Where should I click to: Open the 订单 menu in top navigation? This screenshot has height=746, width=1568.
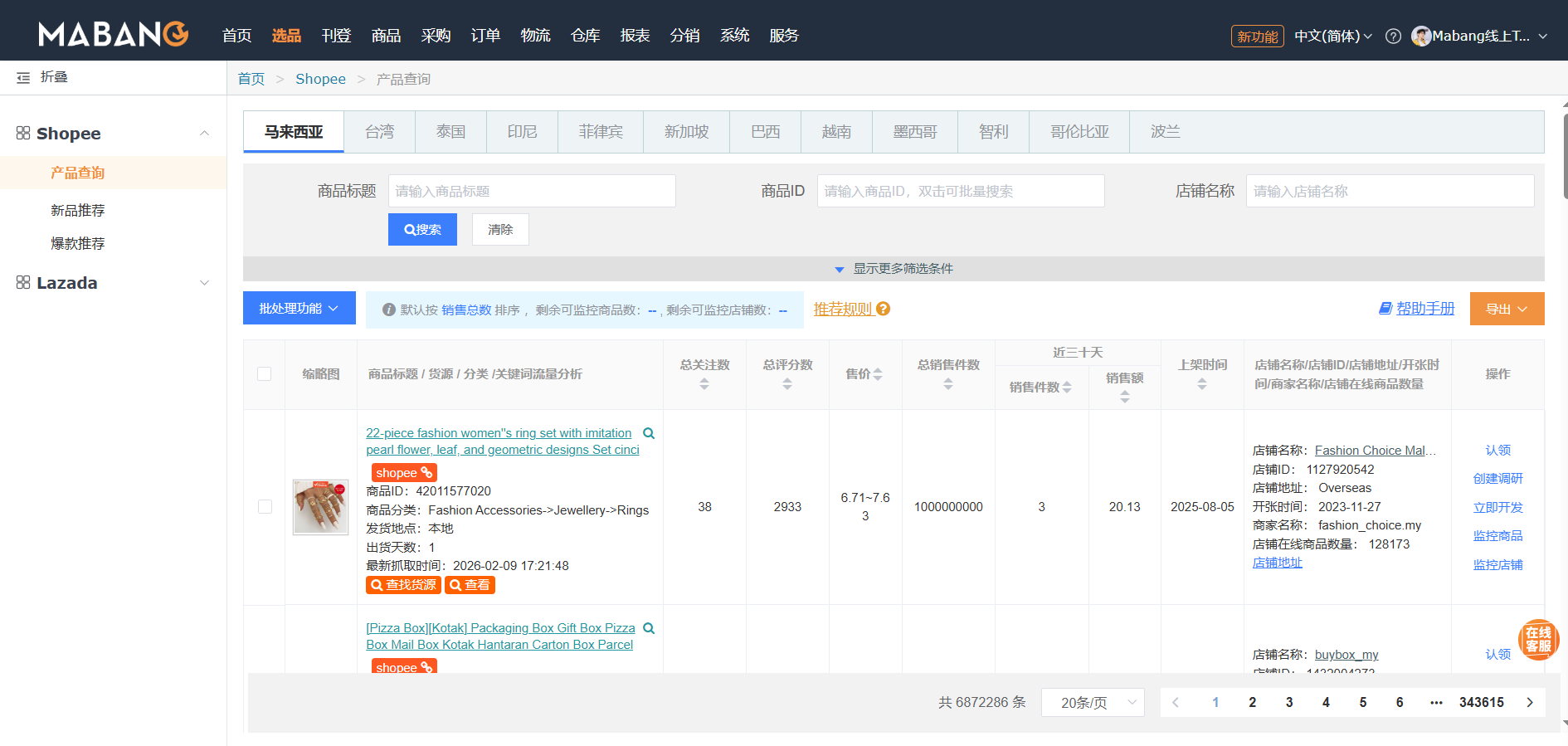[x=485, y=36]
